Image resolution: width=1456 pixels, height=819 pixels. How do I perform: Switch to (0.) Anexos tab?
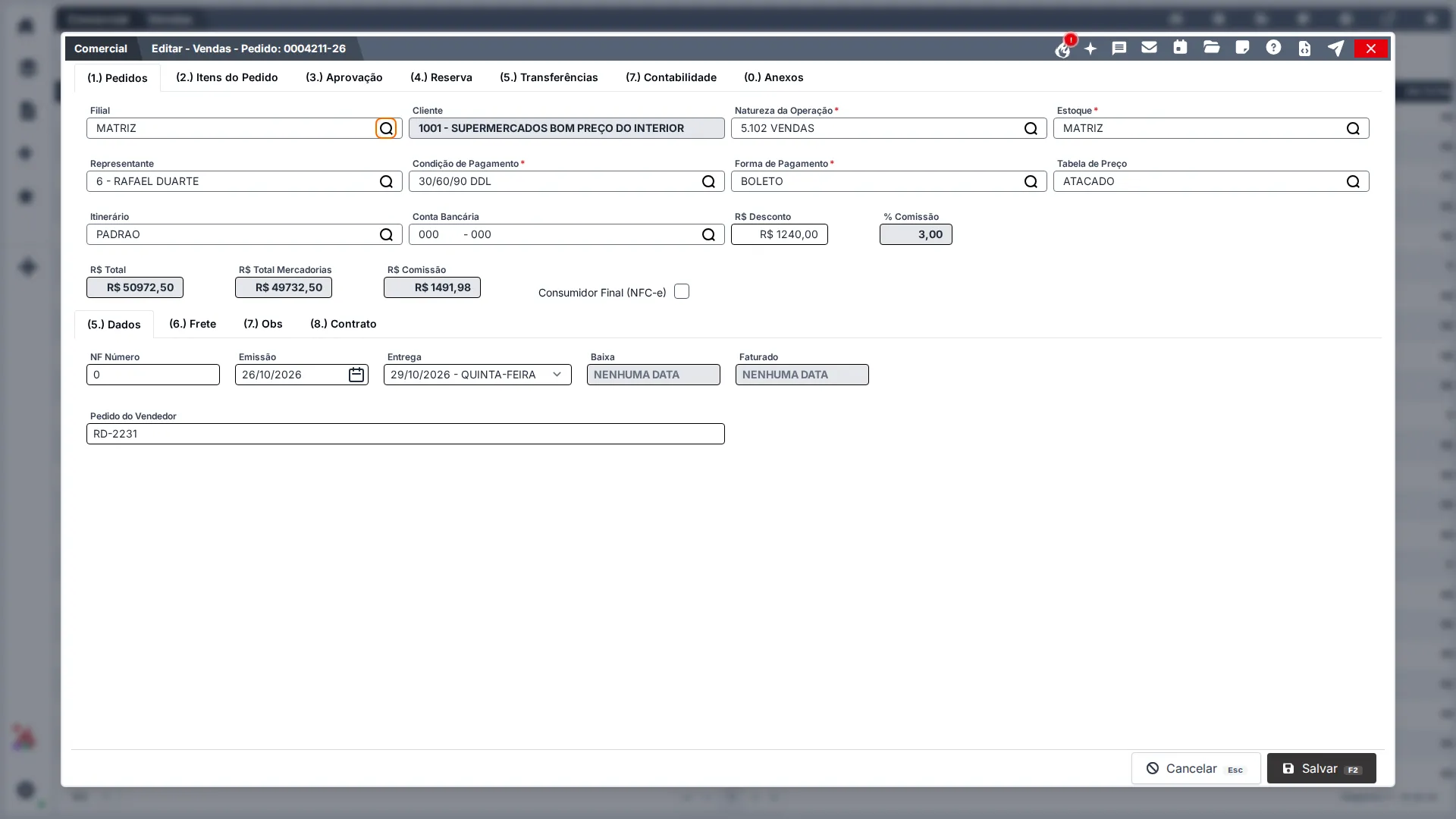(x=773, y=77)
